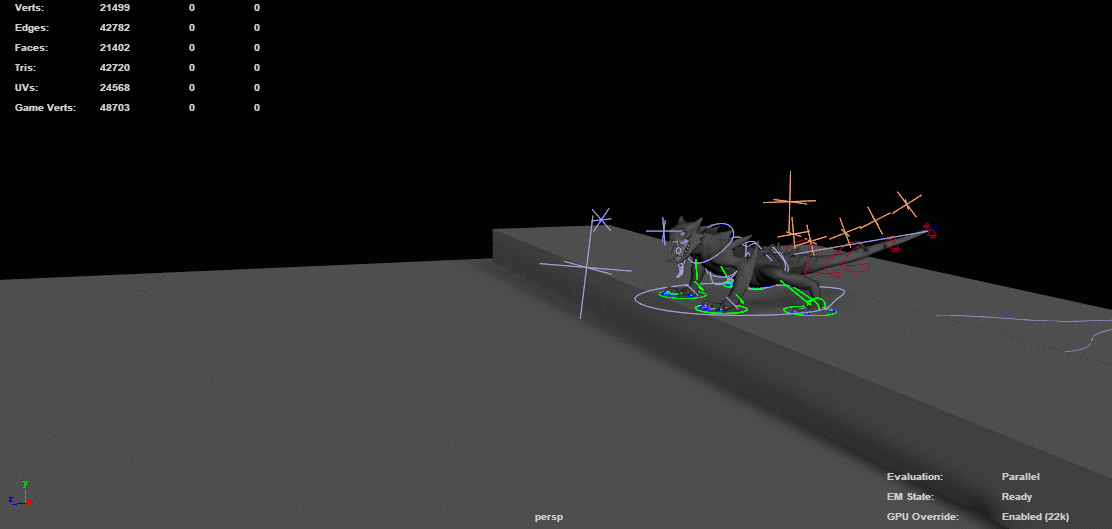This screenshot has height=529, width=1112.
Task: Click the UVs count value 24568
Action: point(115,87)
